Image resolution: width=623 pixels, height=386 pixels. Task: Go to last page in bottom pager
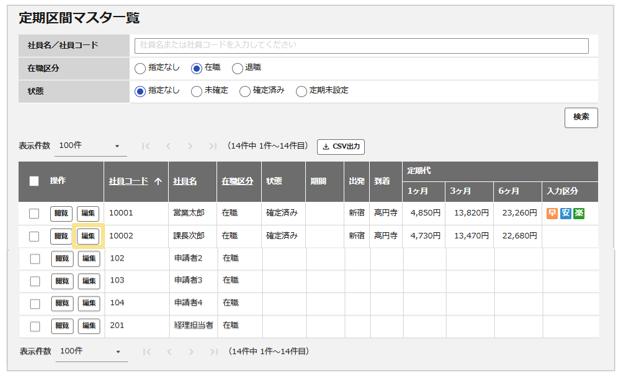[x=214, y=351]
